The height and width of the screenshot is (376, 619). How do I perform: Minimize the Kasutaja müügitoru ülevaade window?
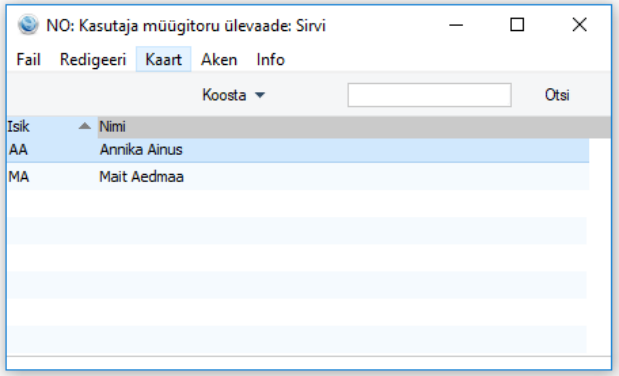(x=456, y=25)
